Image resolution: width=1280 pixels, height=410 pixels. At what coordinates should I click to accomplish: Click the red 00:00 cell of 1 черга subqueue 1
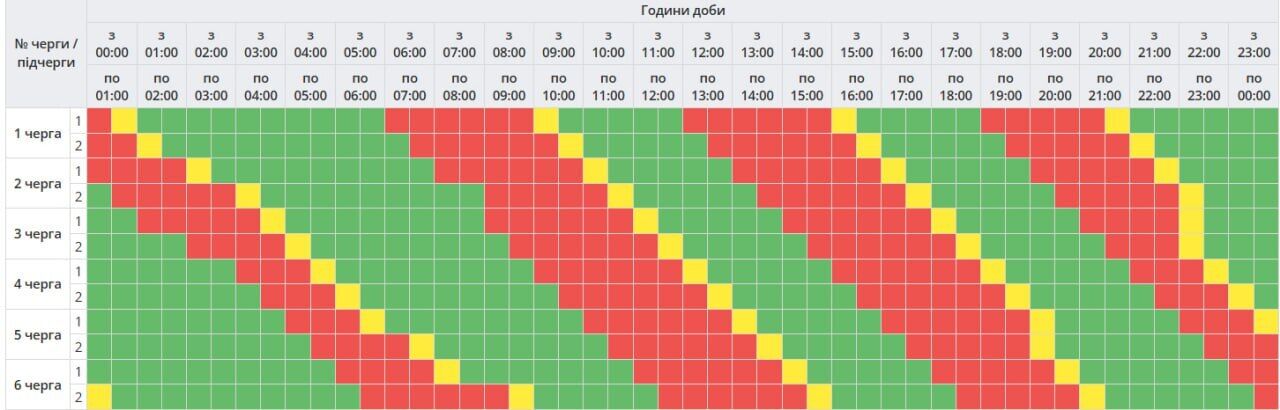coord(99,121)
